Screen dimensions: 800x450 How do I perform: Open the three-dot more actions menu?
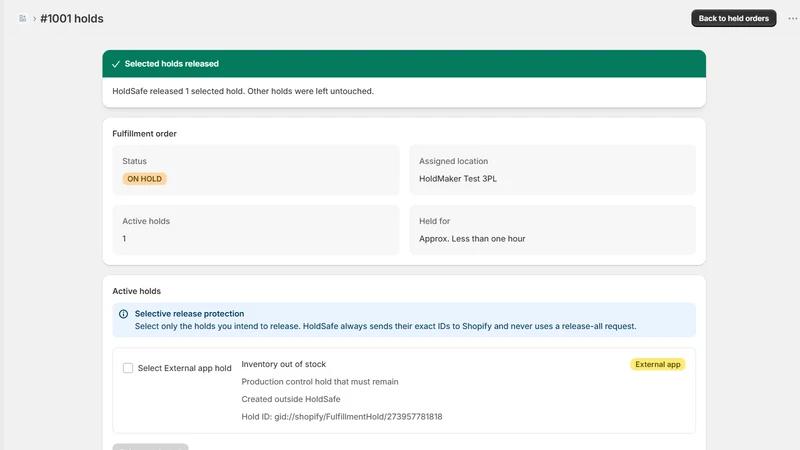[792, 18]
